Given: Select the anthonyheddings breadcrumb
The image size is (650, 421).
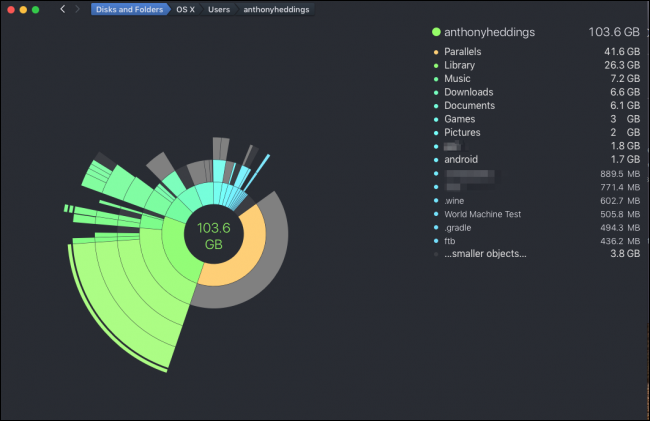Looking at the screenshot, I should (x=276, y=9).
